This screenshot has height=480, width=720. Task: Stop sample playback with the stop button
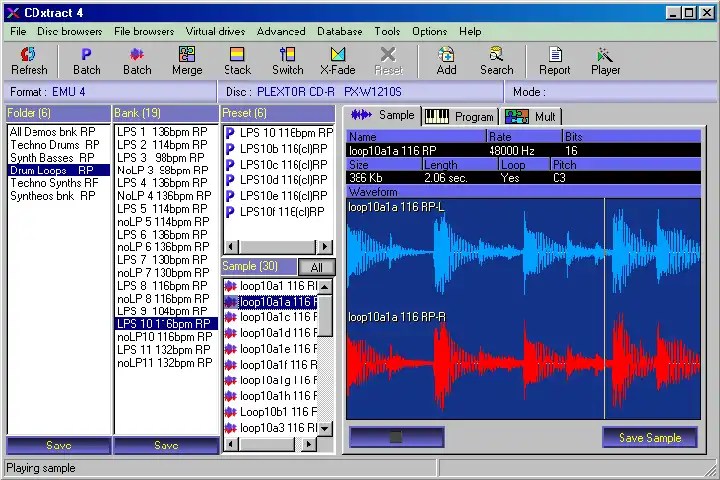click(396, 437)
